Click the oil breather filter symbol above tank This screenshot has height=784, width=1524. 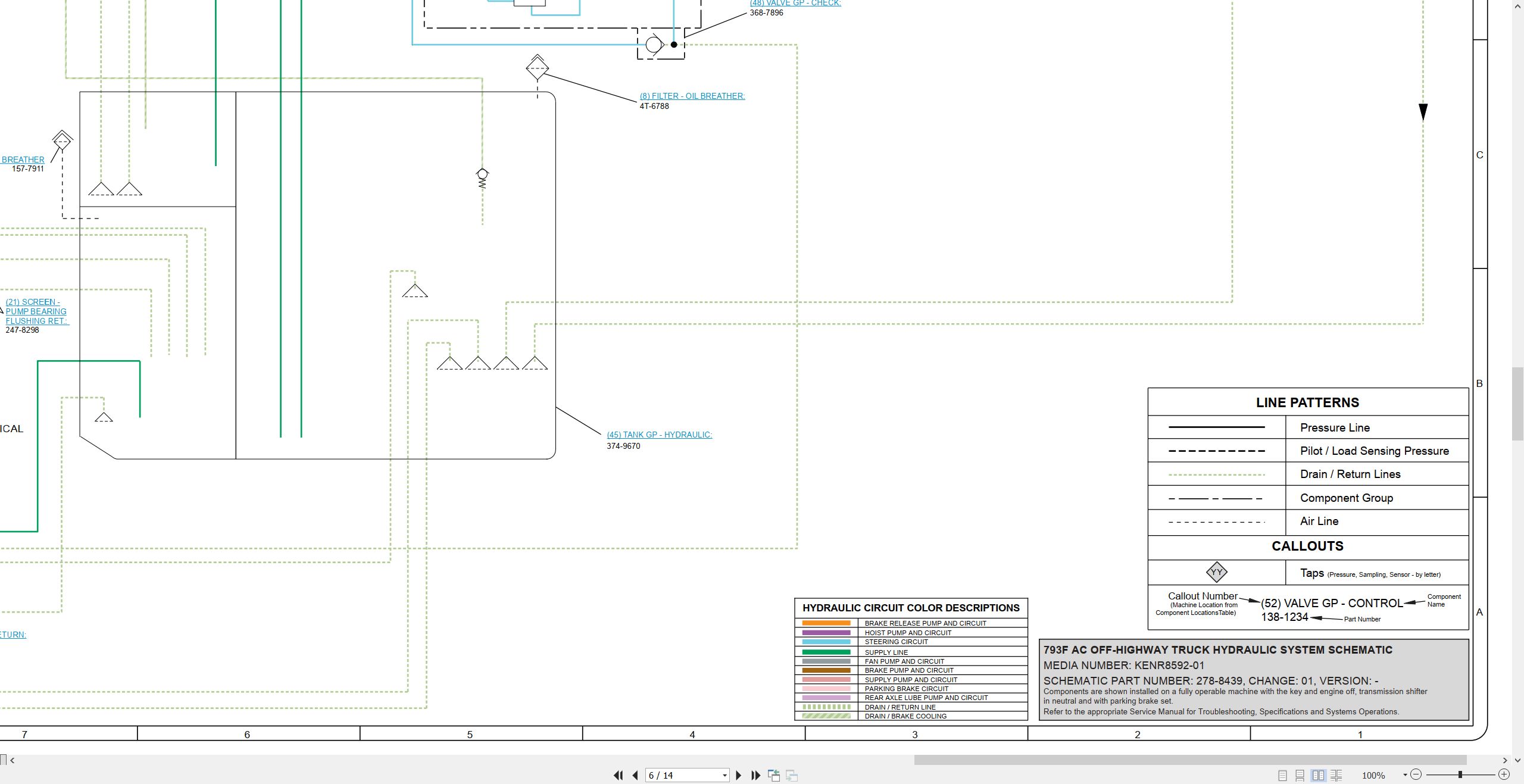(537, 67)
